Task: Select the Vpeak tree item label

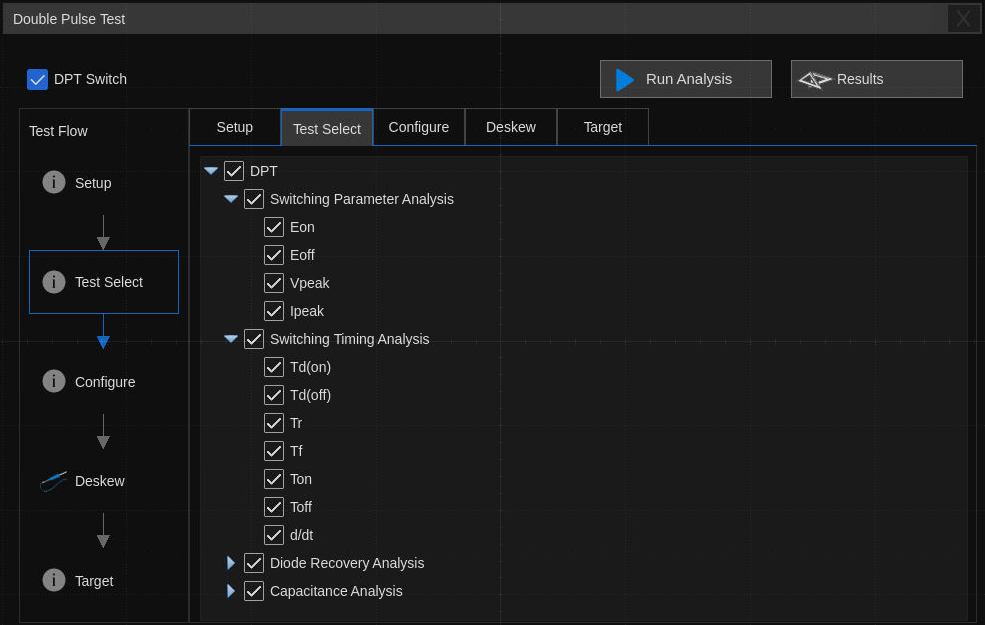Action: tap(309, 283)
